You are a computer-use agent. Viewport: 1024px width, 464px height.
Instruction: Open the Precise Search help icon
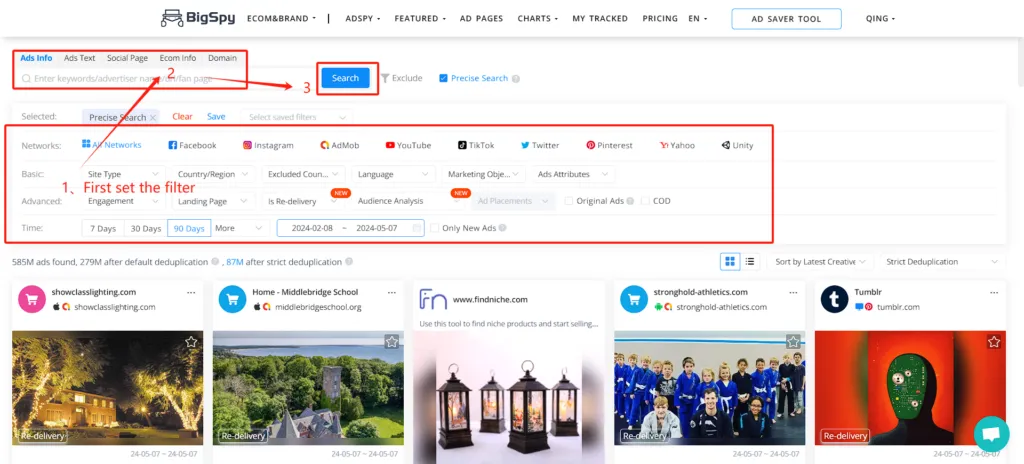pyautogui.click(x=516, y=78)
